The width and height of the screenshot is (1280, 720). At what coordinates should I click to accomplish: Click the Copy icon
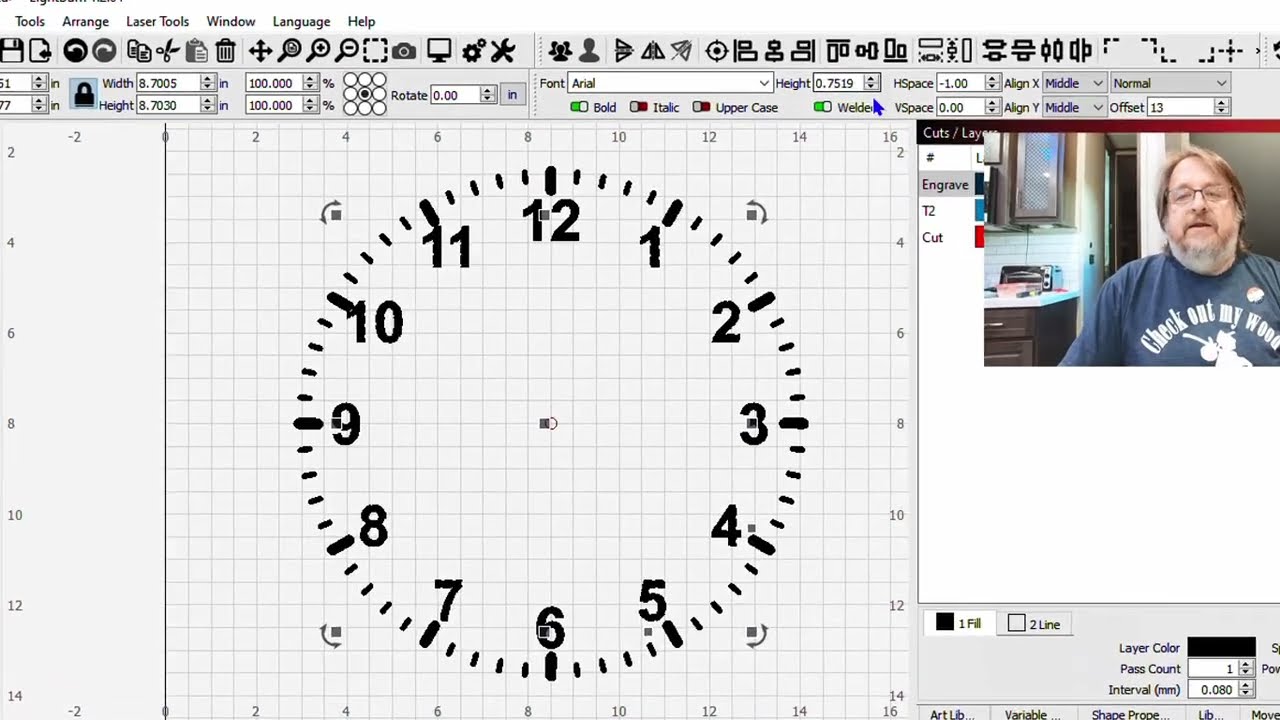coord(139,50)
